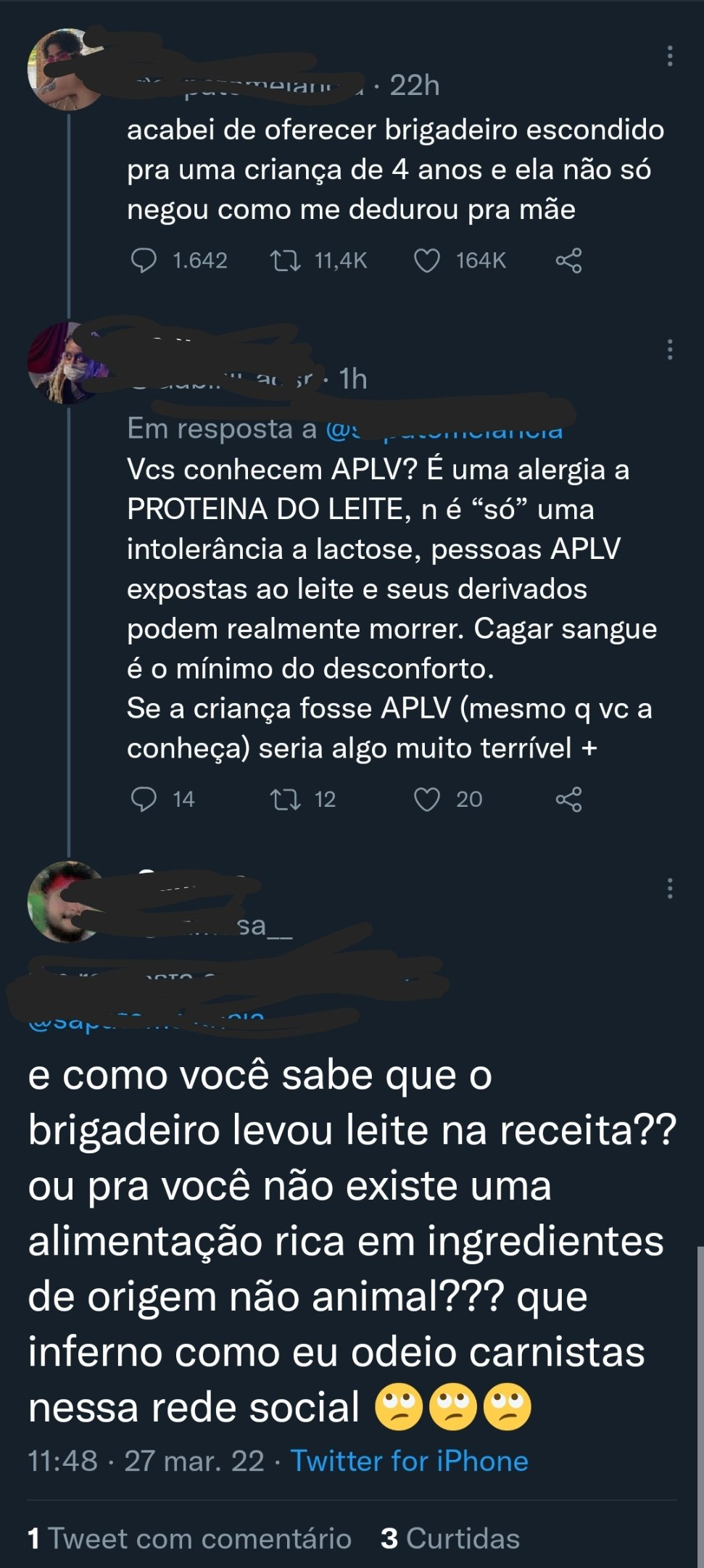Open more options menu on APLV reply
Screen dimensions: 704x1568
(670, 349)
